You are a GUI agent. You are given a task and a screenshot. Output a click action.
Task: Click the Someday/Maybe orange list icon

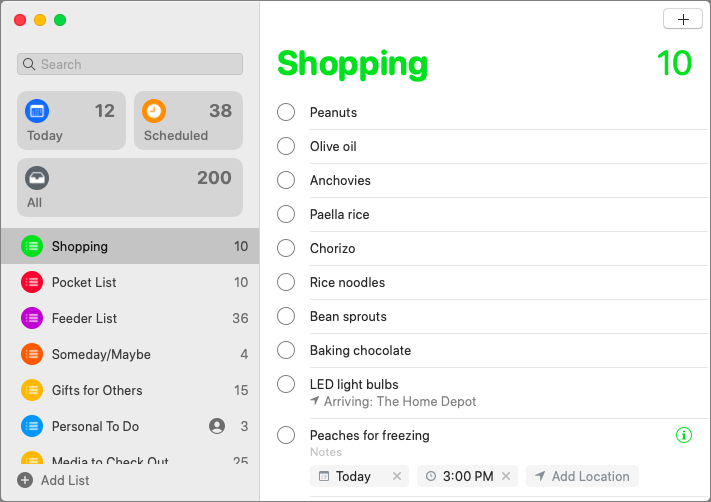[32, 354]
